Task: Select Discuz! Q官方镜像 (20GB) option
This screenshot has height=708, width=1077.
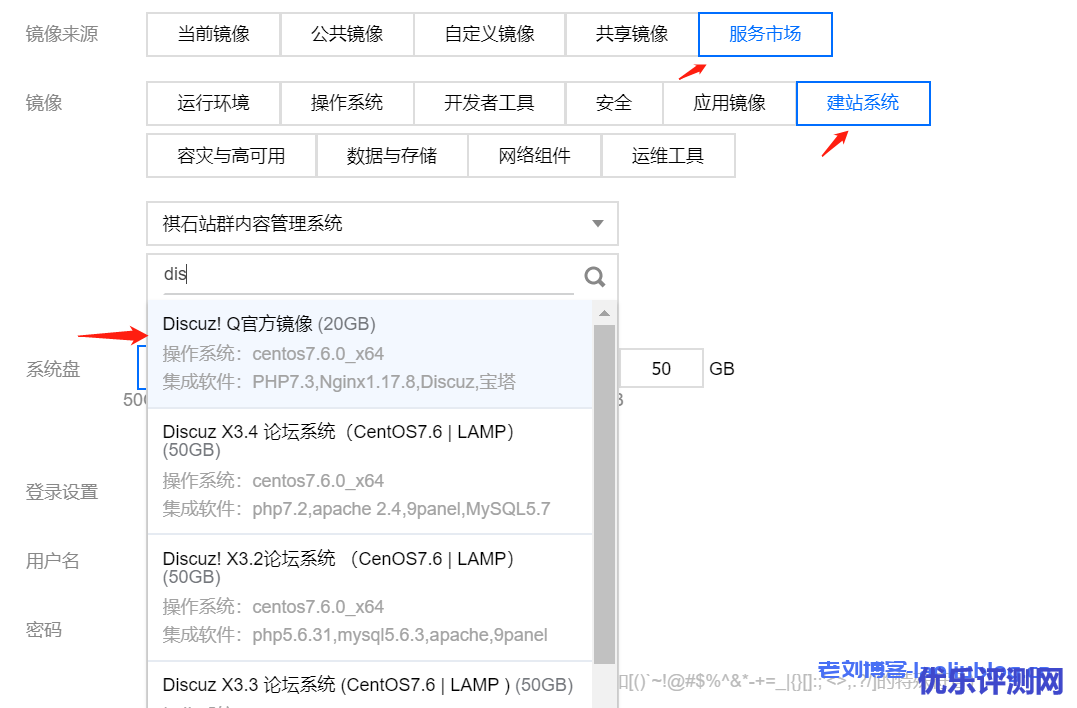Action: click(x=370, y=354)
